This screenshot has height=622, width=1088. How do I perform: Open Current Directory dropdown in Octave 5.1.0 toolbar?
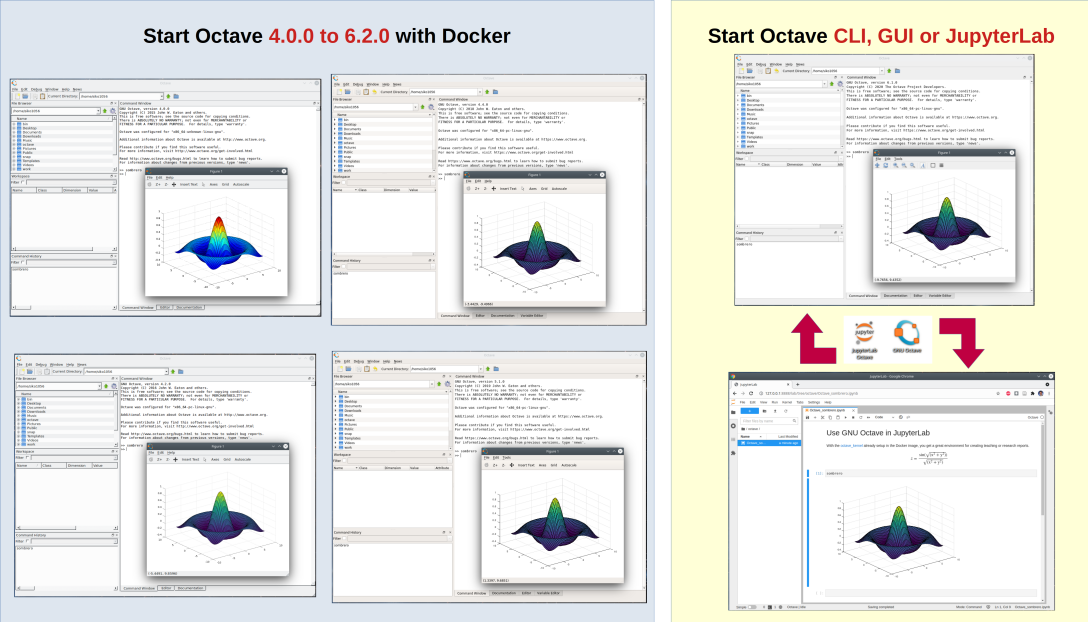coord(481,369)
